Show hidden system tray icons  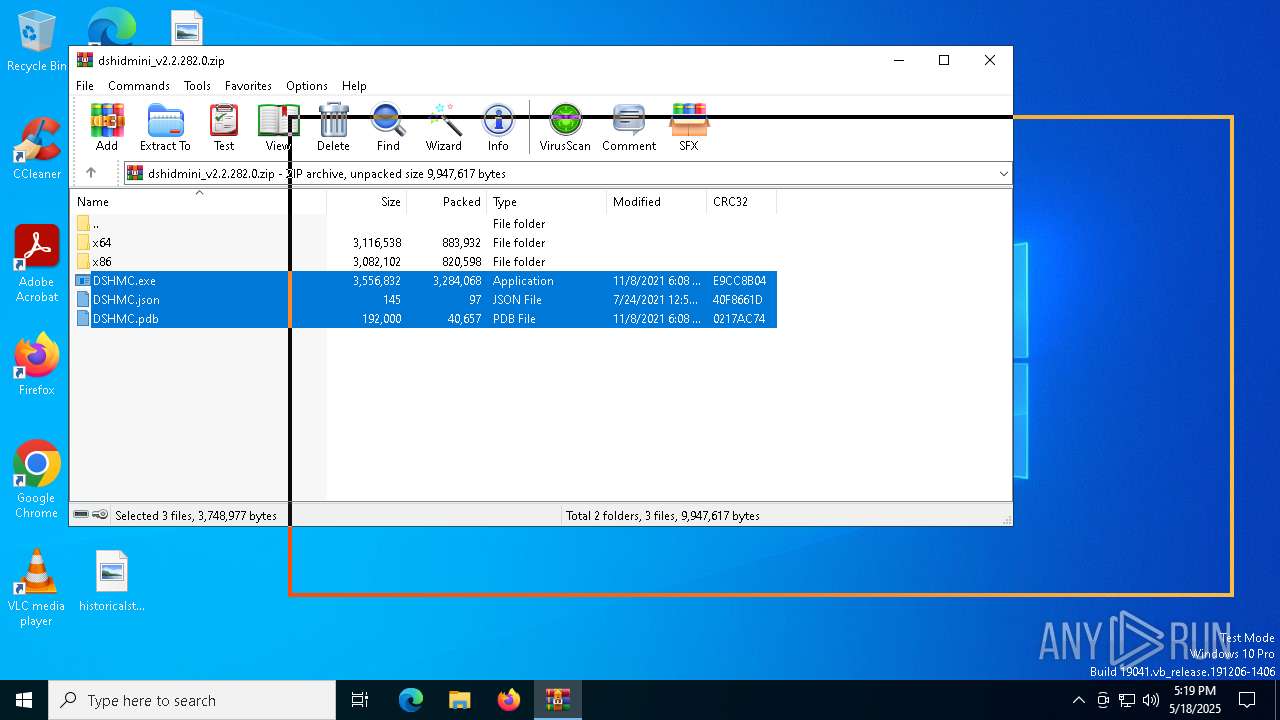[1078, 700]
